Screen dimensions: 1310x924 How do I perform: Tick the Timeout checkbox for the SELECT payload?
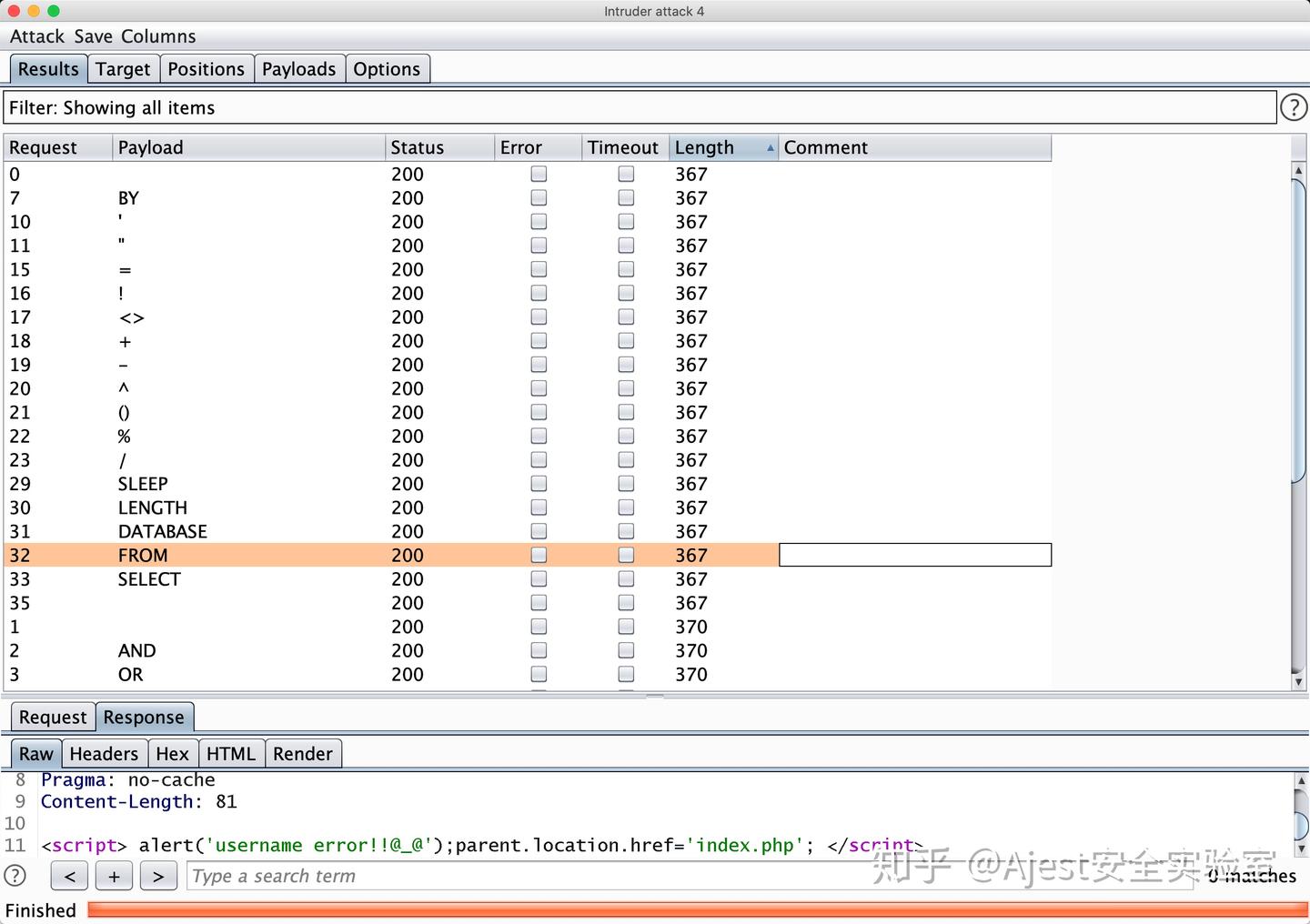click(x=626, y=578)
